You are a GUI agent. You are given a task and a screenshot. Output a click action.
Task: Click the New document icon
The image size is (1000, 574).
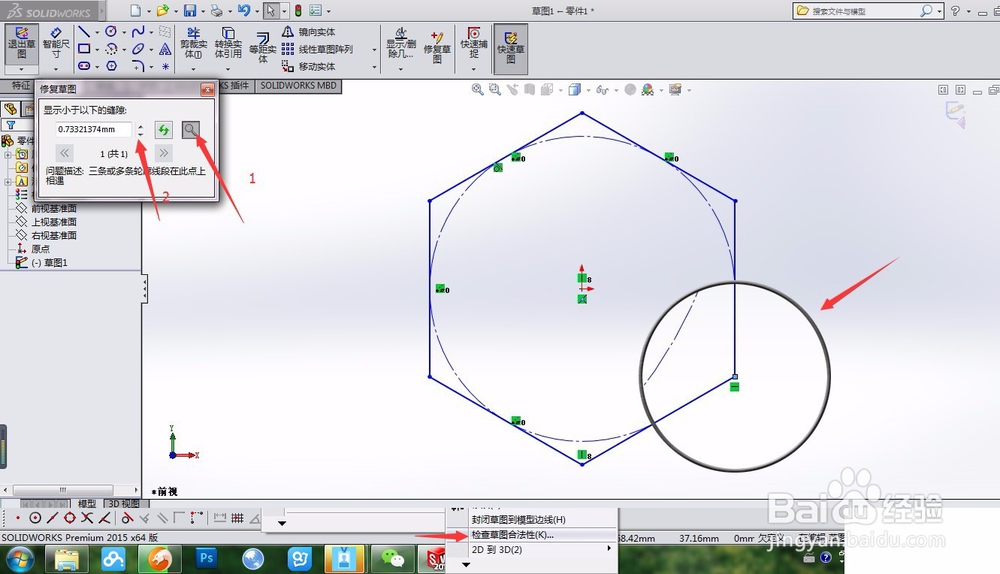135,10
